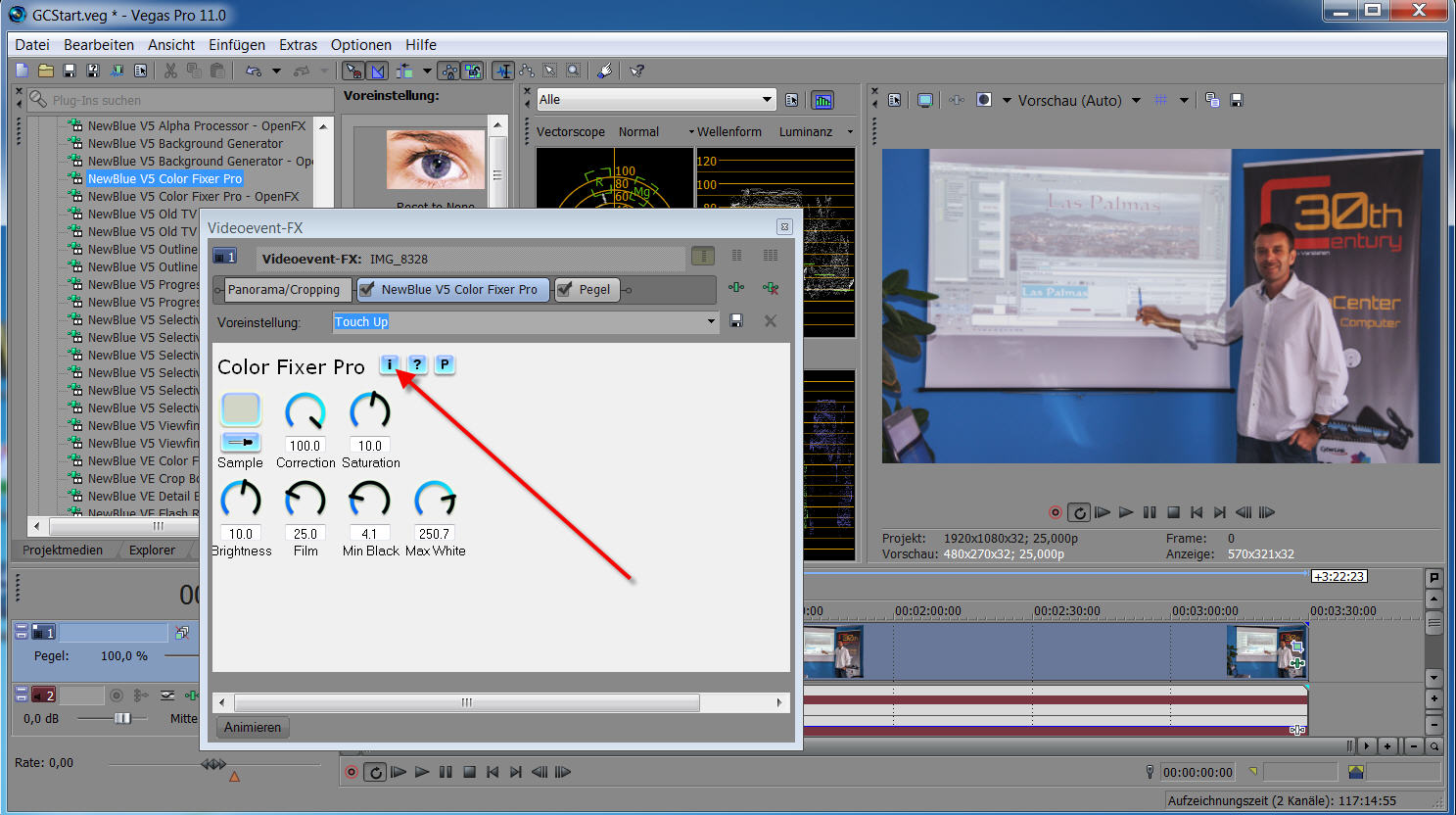Click stop in the timeline transport

click(x=469, y=772)
